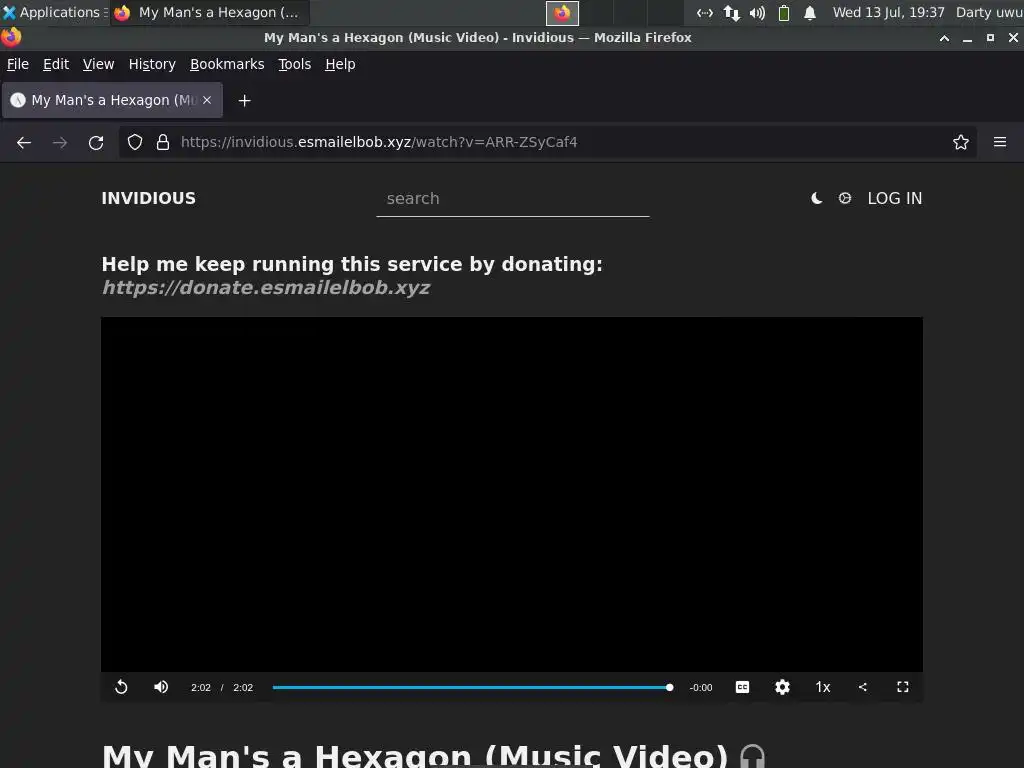Click the Firefox taskbar window button
The height and width of the screenshot is (768, 1024).
click(210, 12)
